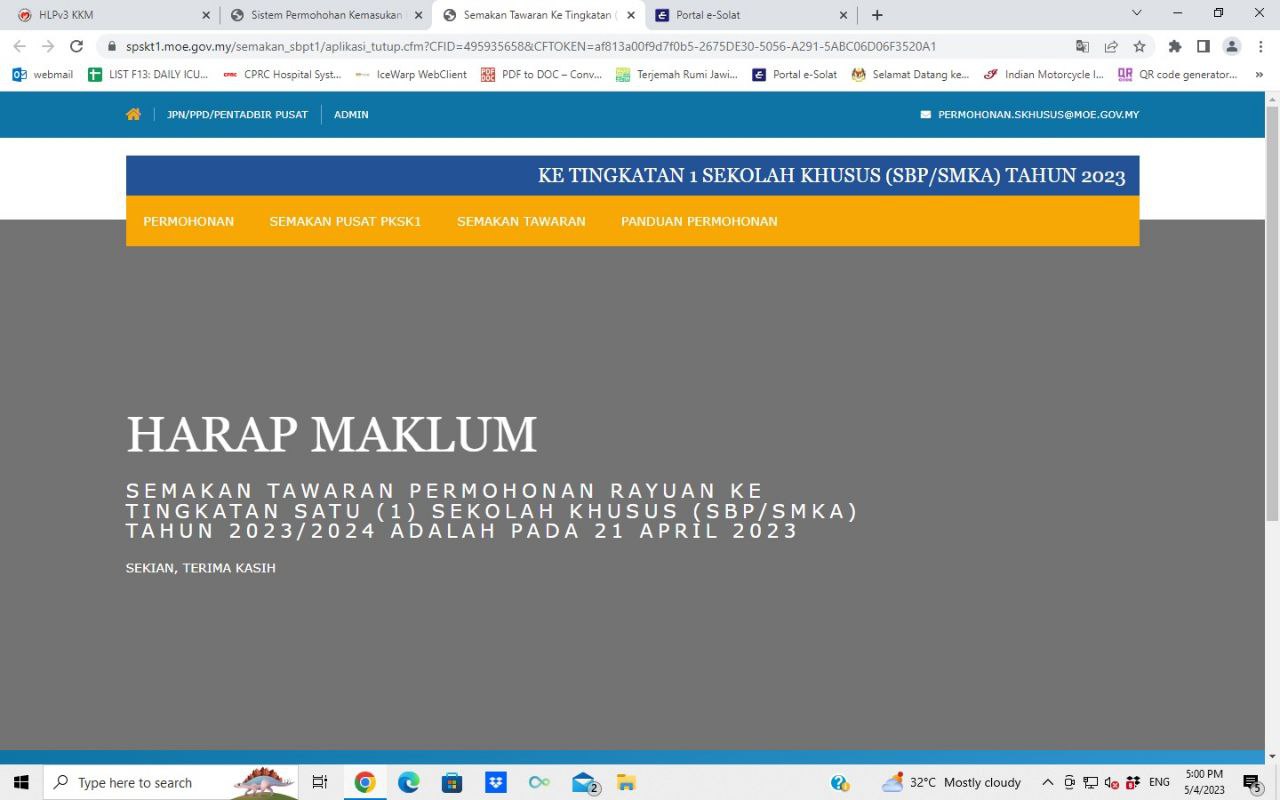Toggle the browser side panel icon
The height and width of the screenshot is (800, 1280).
click(x=1203, y=46)
